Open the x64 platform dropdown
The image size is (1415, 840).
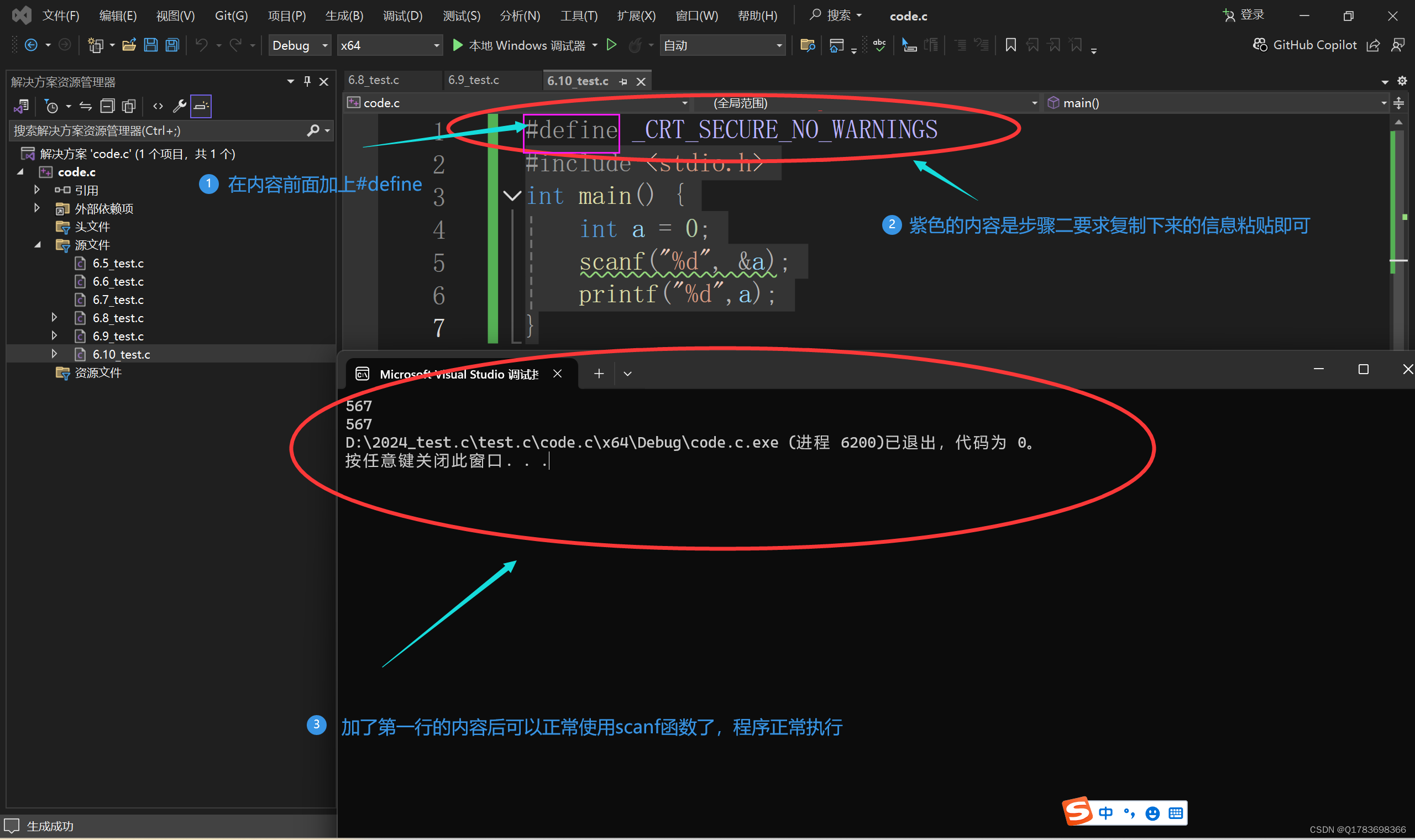(x=390, y=45)
